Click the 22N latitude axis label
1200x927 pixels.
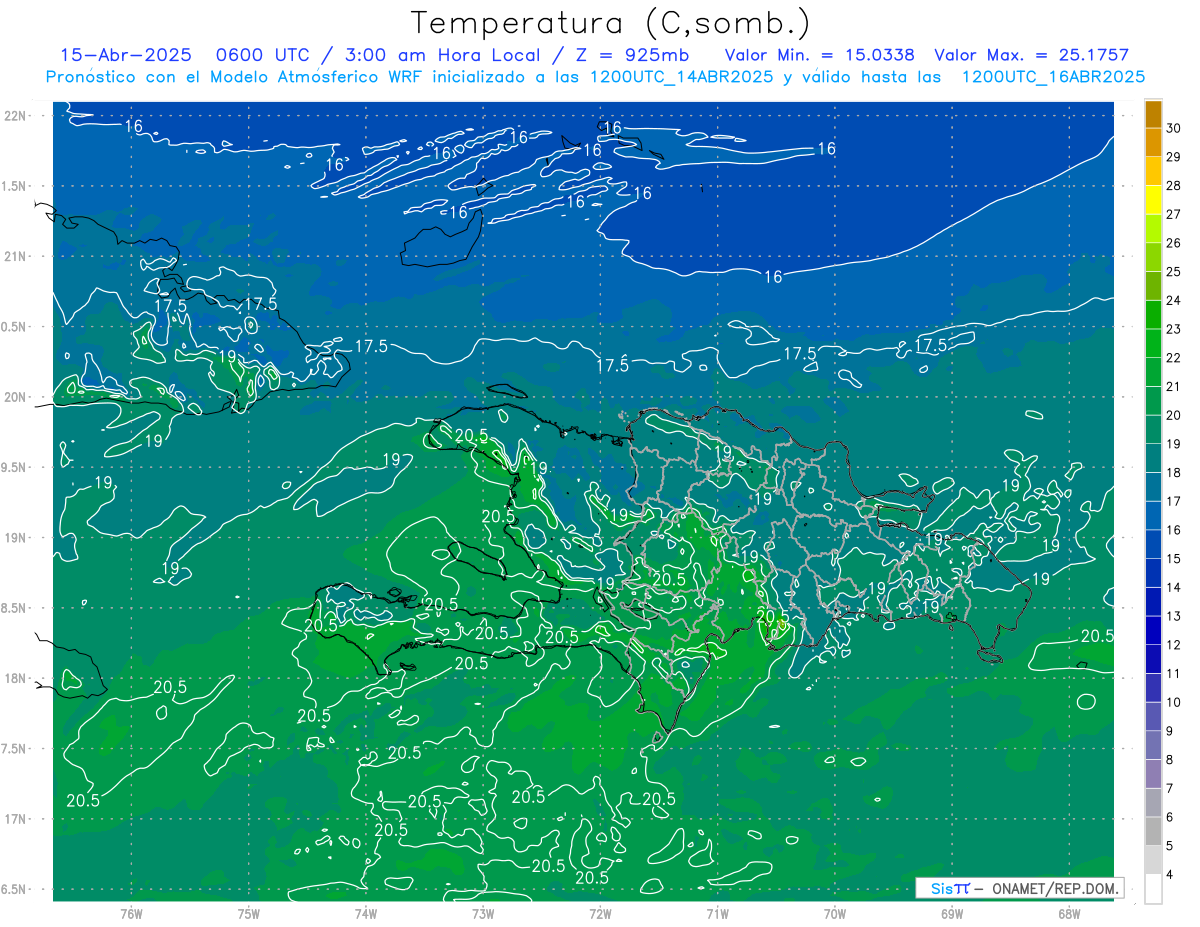point(15,116)
